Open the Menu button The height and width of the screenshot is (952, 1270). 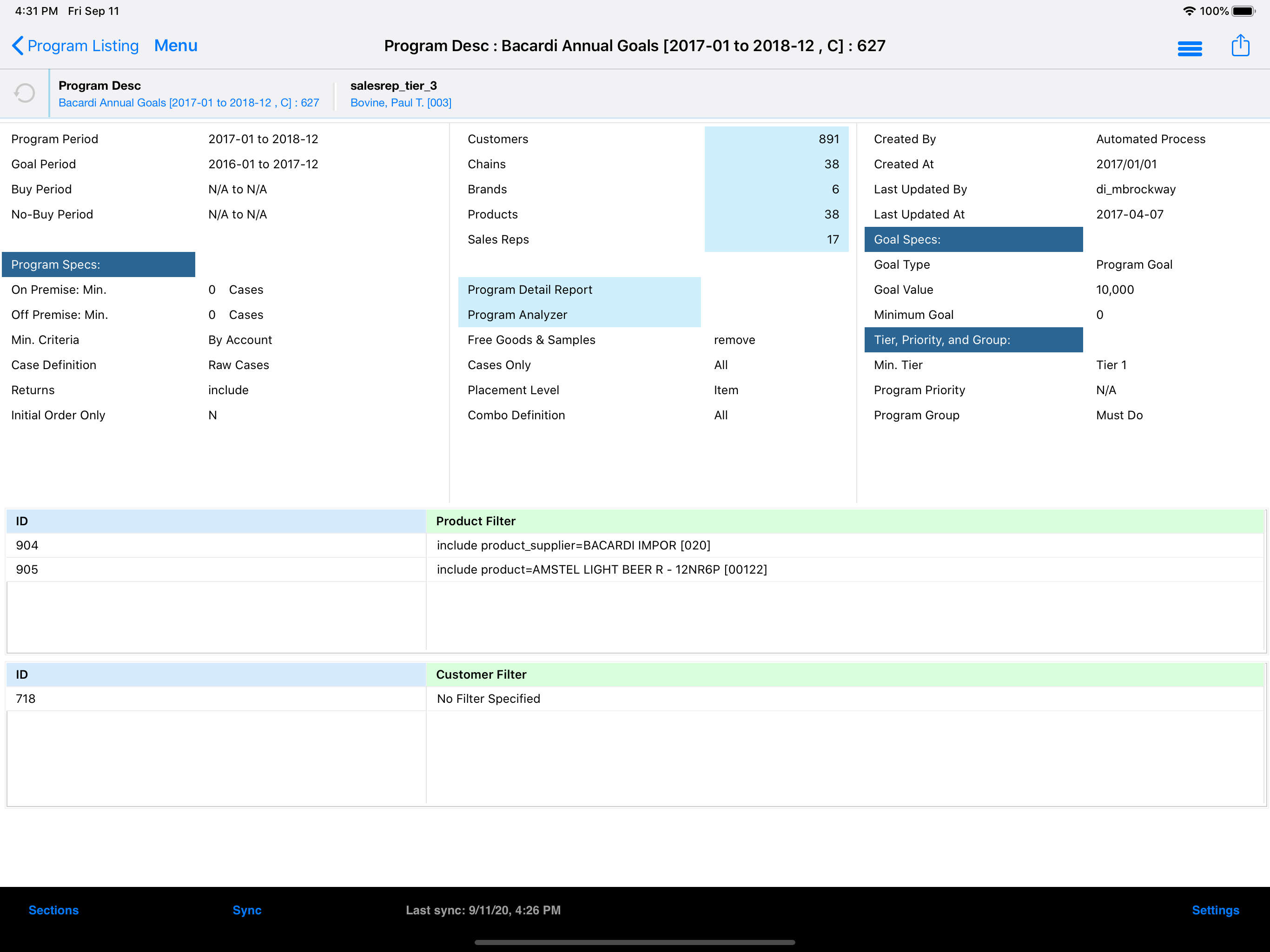pos(176,46)
